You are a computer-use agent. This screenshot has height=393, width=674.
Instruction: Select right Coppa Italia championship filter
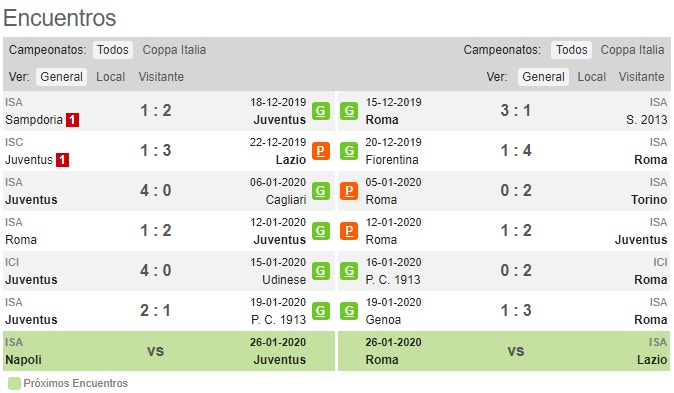[x=632, y=50]
